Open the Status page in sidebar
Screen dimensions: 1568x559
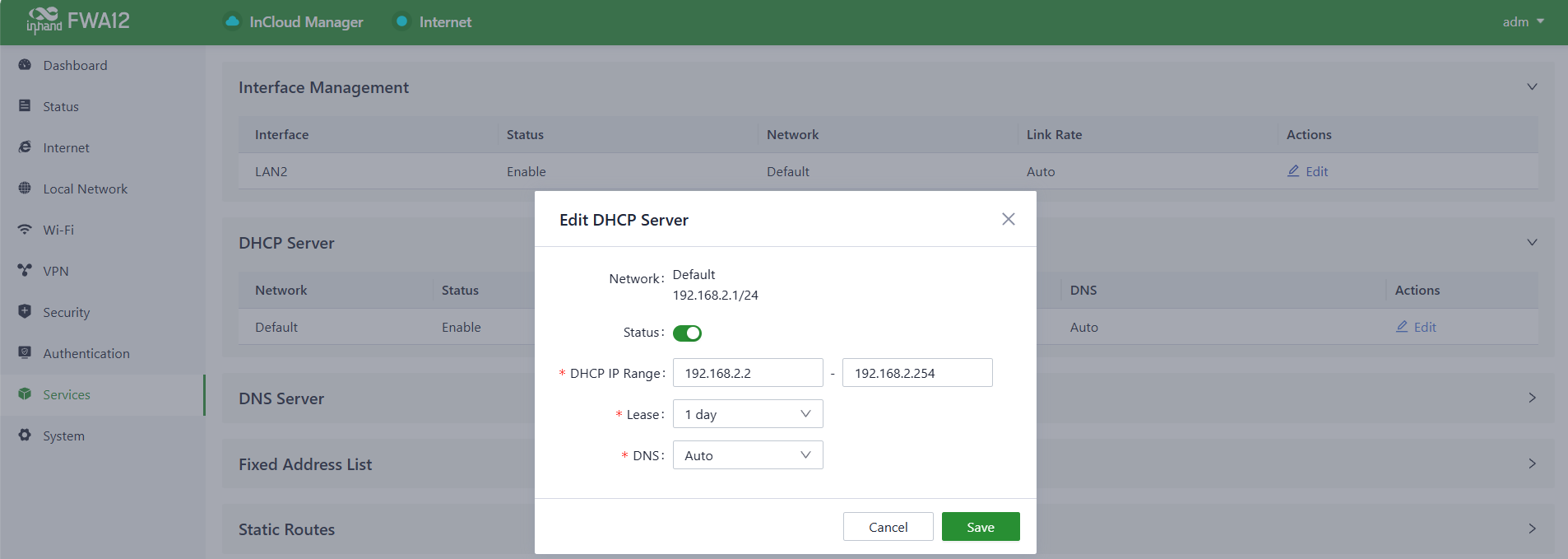(61, 106)
